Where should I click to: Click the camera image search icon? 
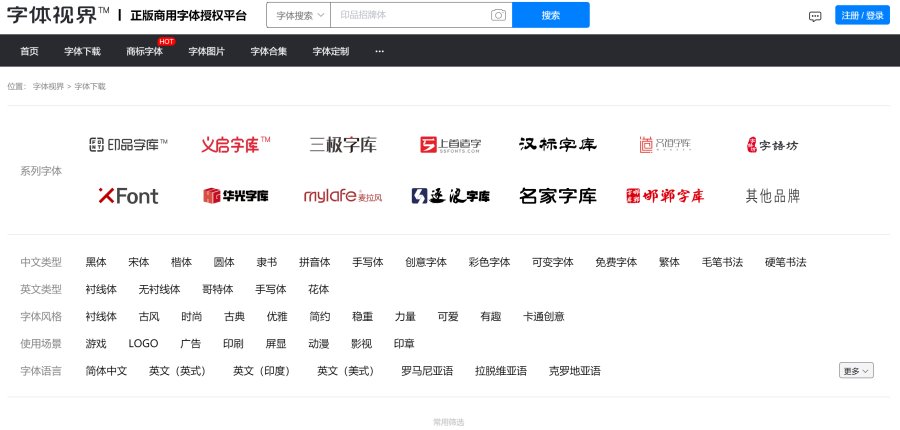click(x=498, y=16)
